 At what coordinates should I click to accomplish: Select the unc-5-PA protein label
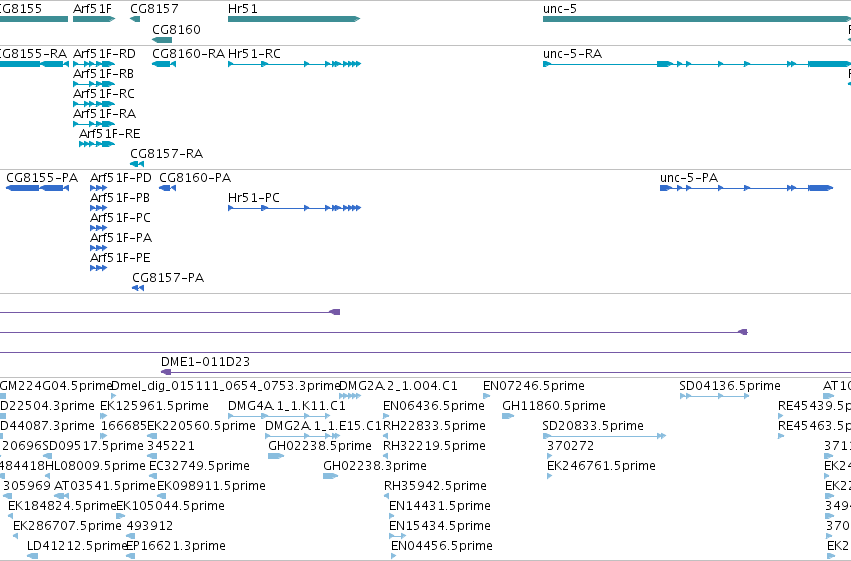[689, 178]
